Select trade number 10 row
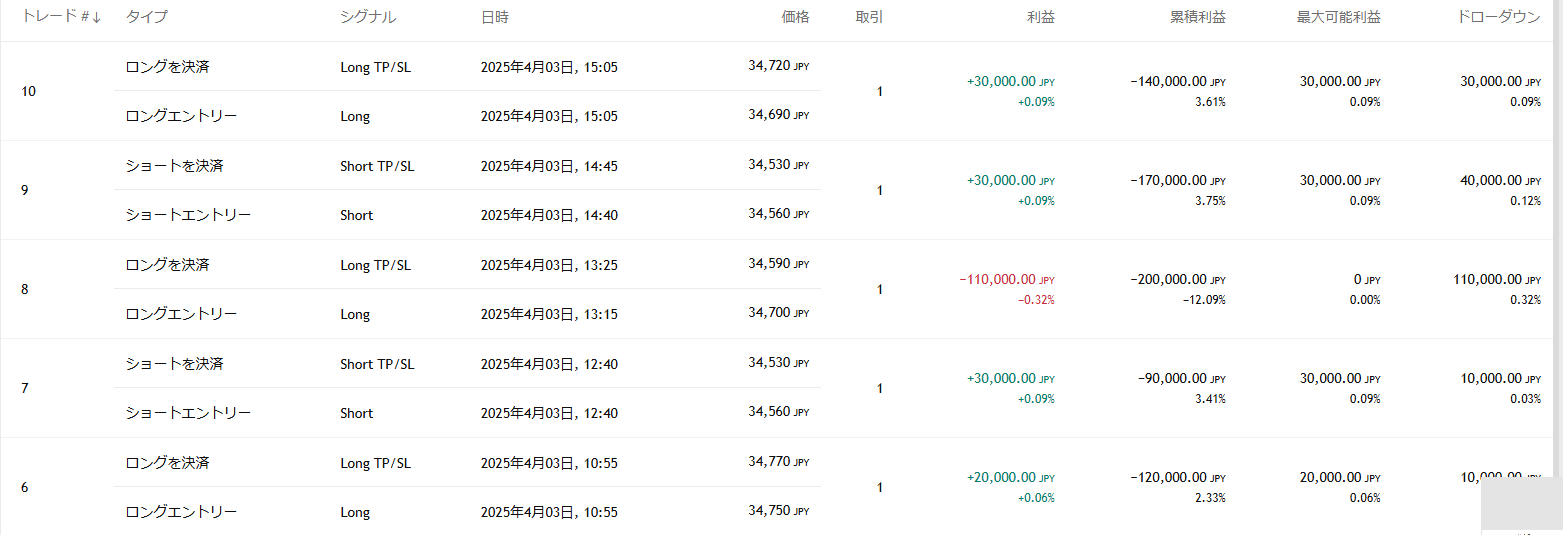 pos(28,92)
